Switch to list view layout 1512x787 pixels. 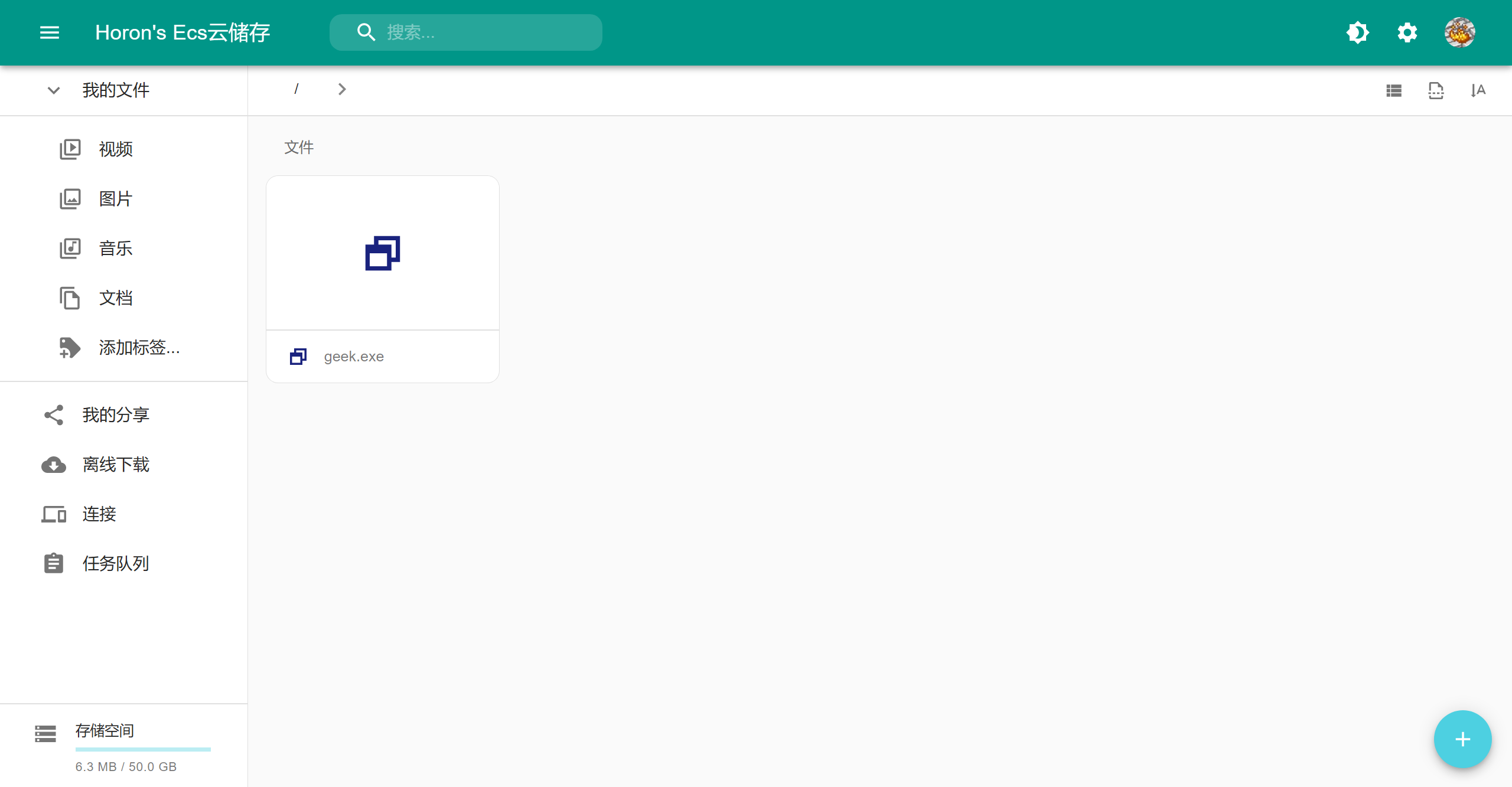click(1394, 90)
